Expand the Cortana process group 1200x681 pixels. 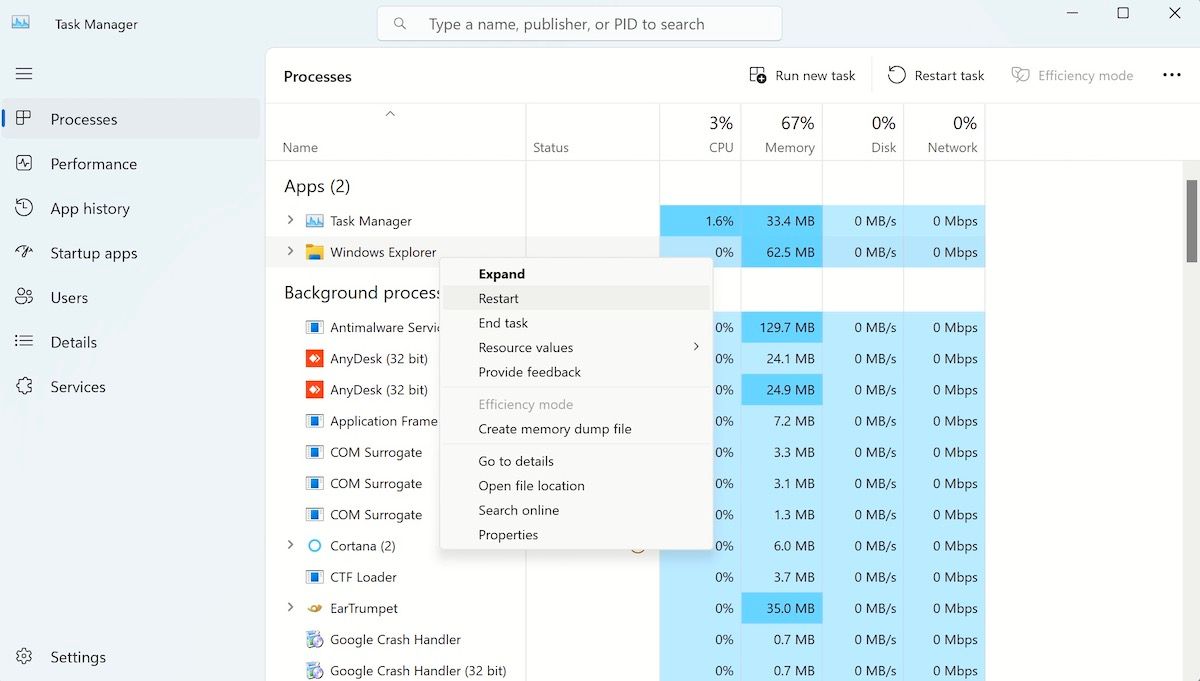coord(290,545)
